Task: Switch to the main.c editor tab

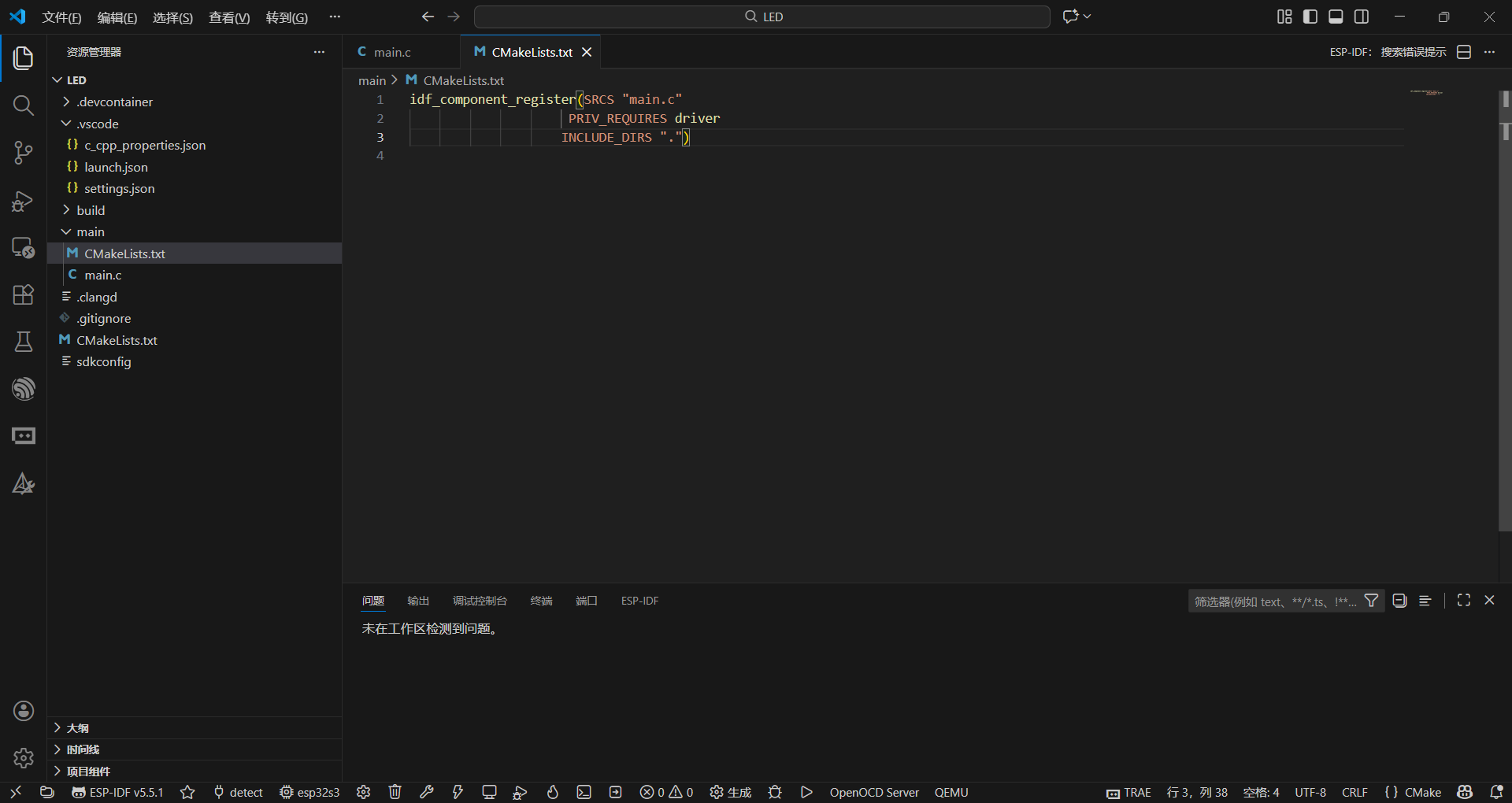Action: click(x=401, y=52)
